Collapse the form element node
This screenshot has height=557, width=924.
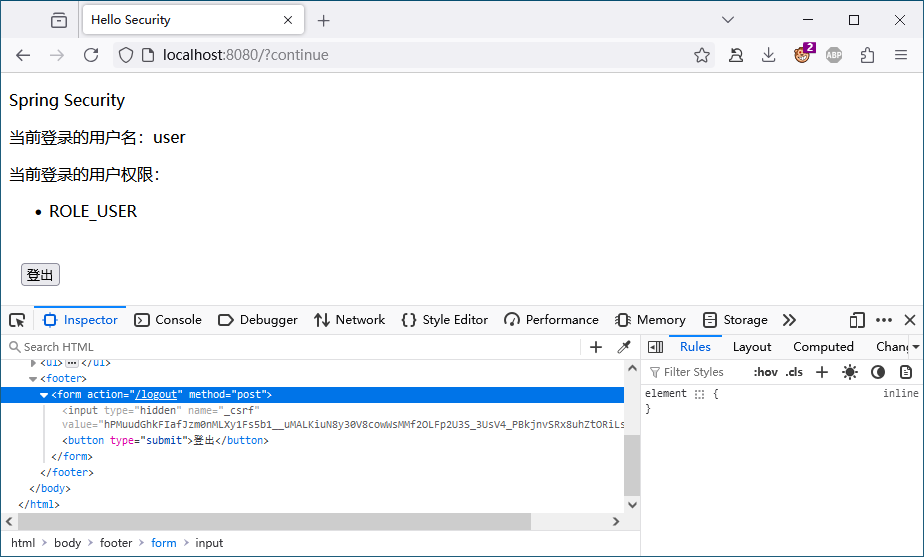[x=44, y=395]
